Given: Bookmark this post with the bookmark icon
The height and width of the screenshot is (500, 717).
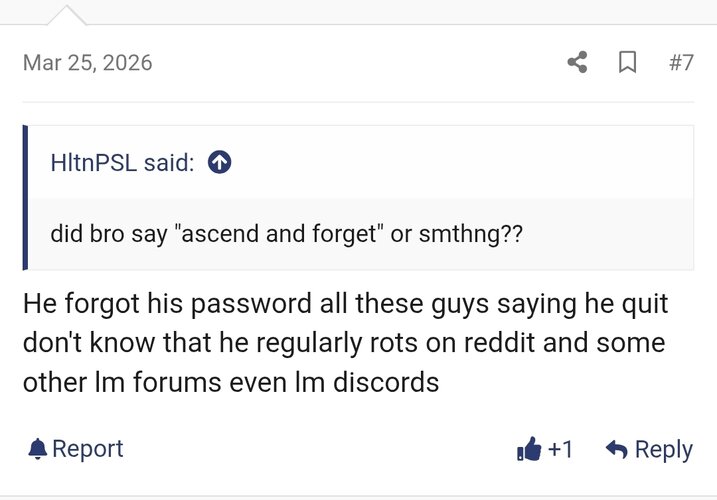Looking at the screenshot, I should [x=628, y=62].
